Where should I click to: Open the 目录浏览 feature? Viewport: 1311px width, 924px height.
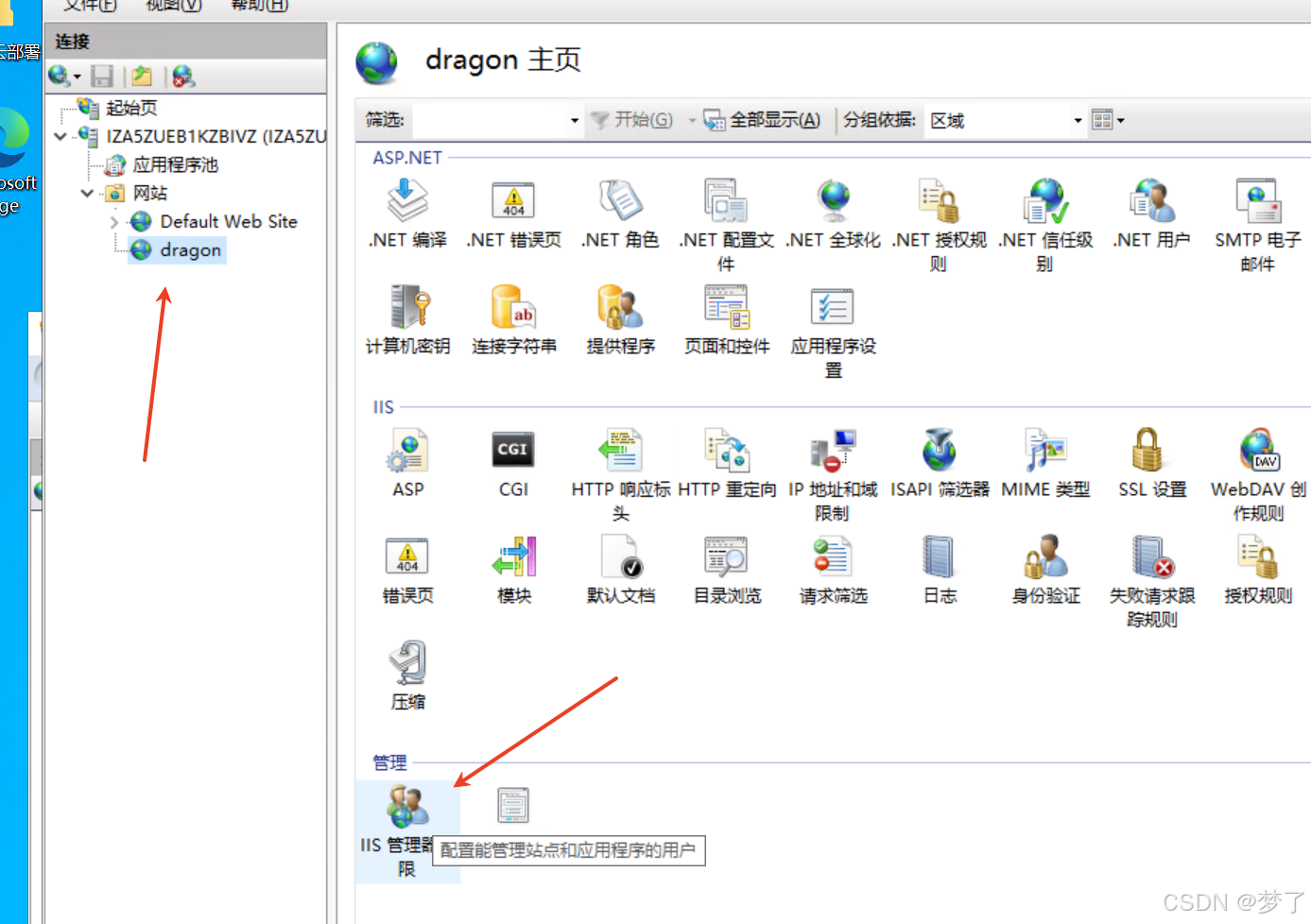pyautogui.click(x=726, y=570)
